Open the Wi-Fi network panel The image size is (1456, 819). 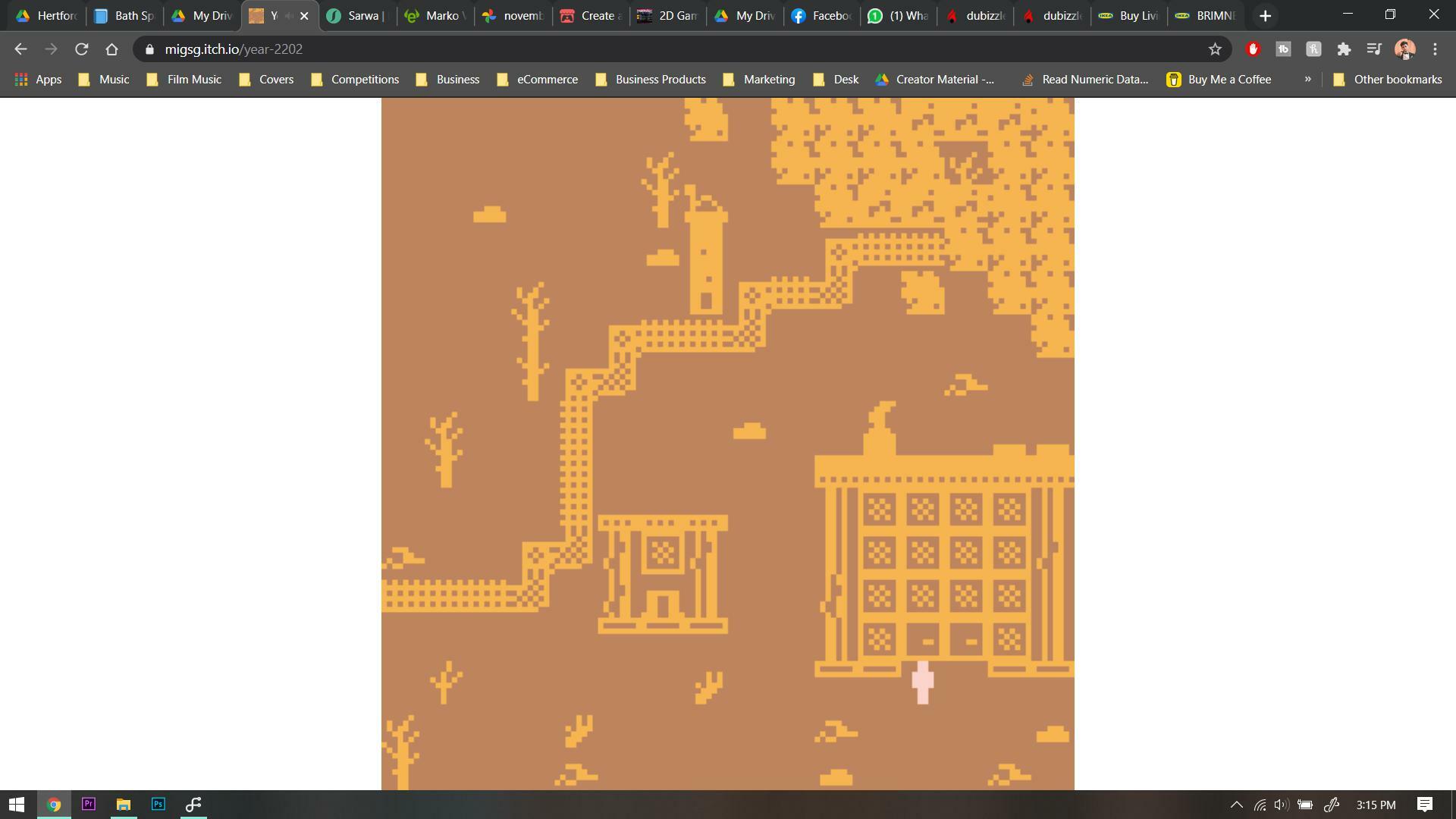point(1260,805)
